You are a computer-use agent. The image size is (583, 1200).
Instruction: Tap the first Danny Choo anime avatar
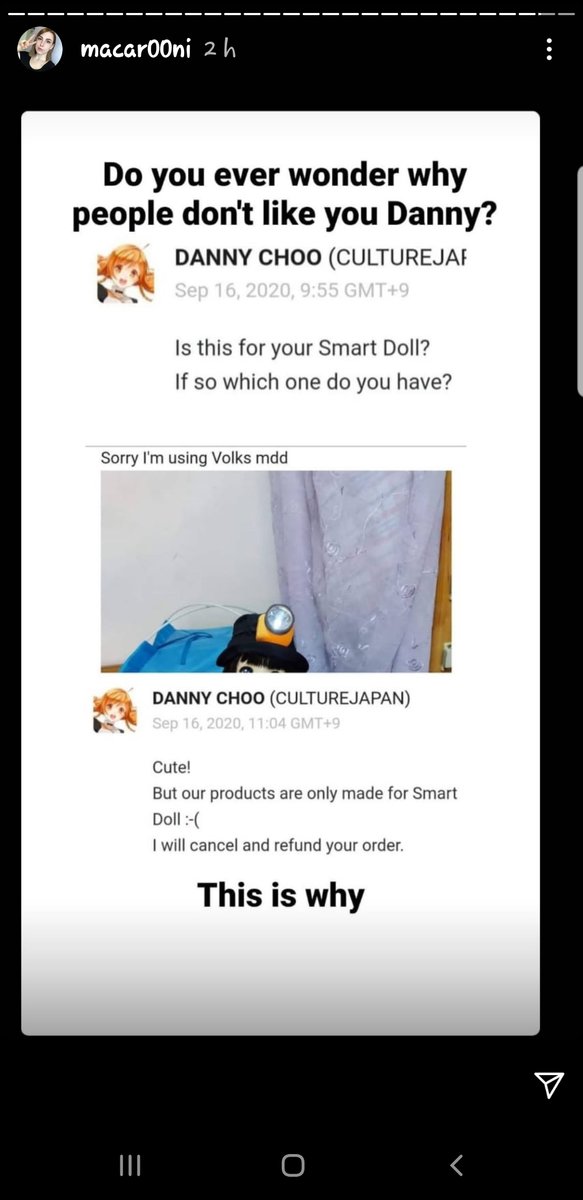[126, 272]
